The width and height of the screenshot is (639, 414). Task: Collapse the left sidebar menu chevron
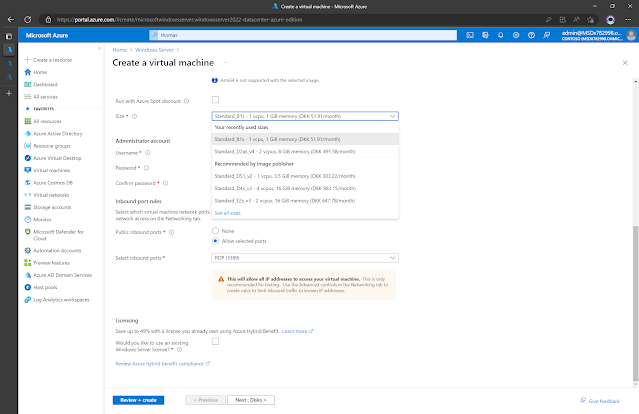point(99,48)
